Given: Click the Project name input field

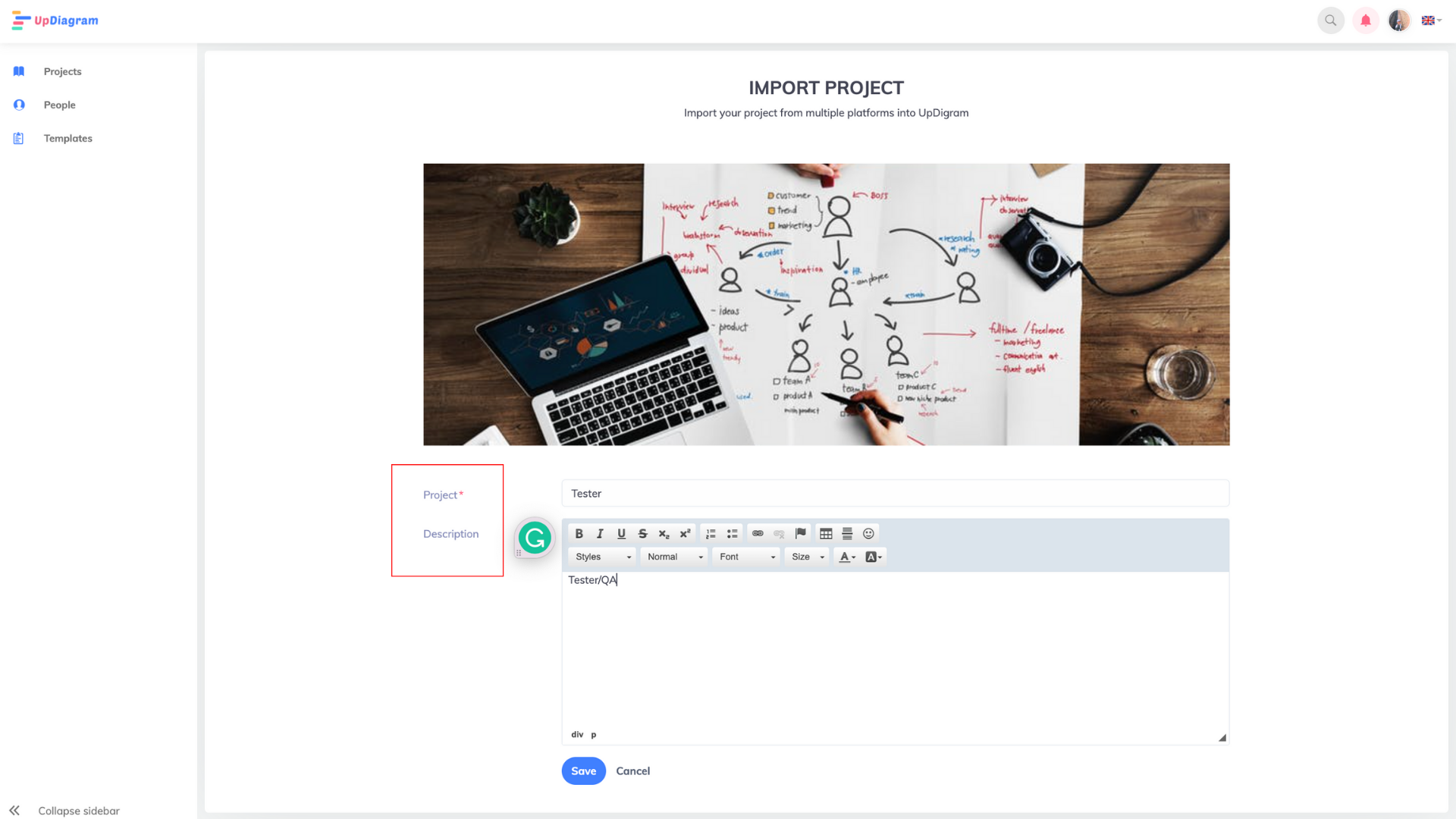Looking at the screenshot, I should [895, 493].
